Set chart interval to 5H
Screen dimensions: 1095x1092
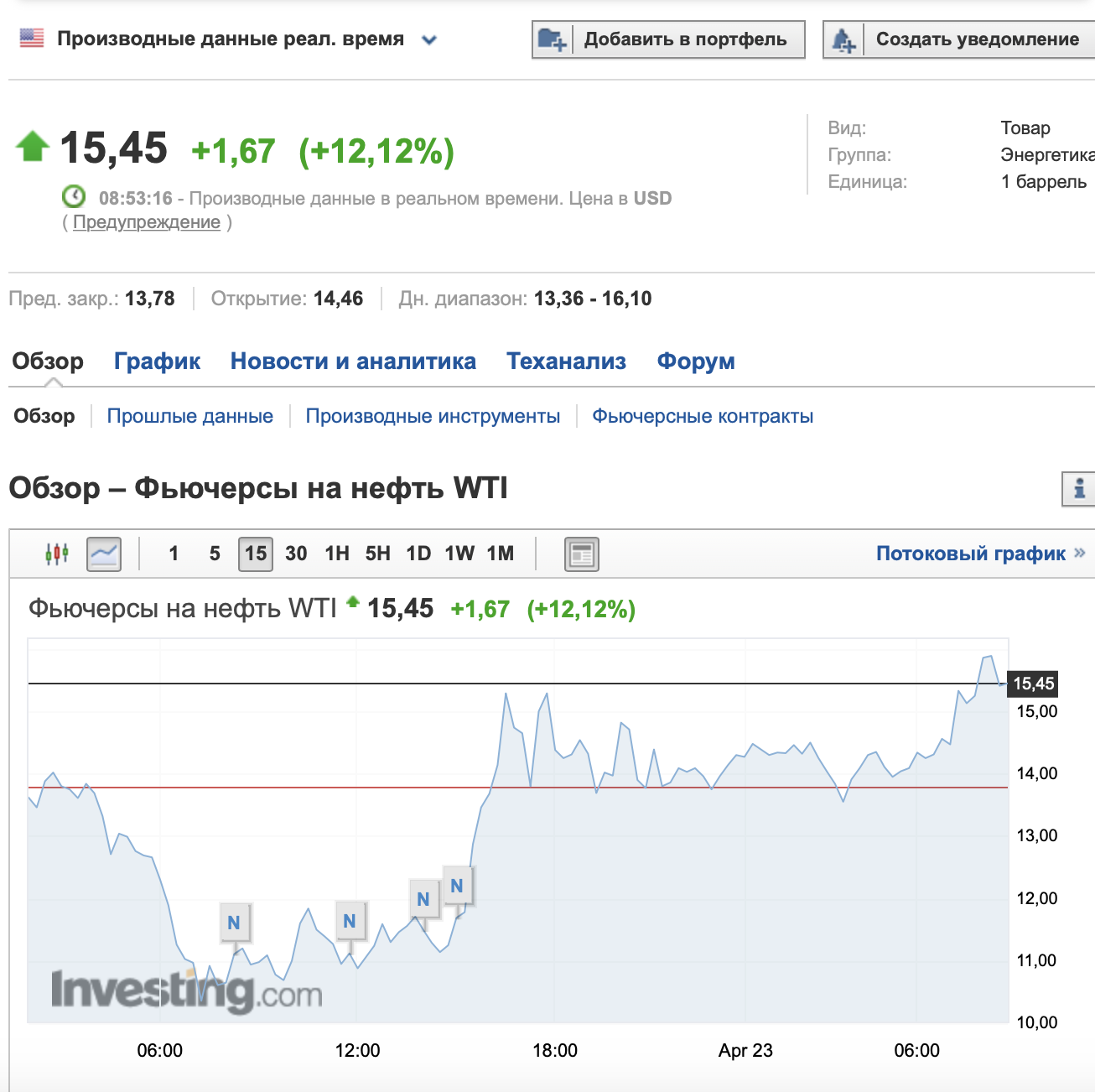[378, 554]
